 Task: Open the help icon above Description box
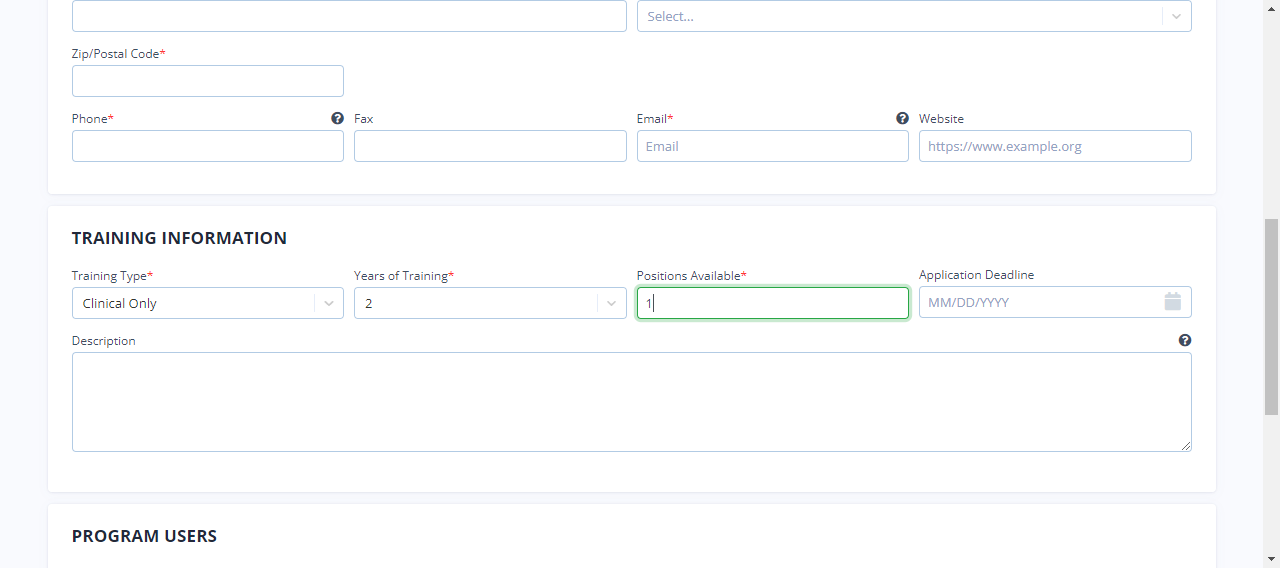coord(1185,340)
